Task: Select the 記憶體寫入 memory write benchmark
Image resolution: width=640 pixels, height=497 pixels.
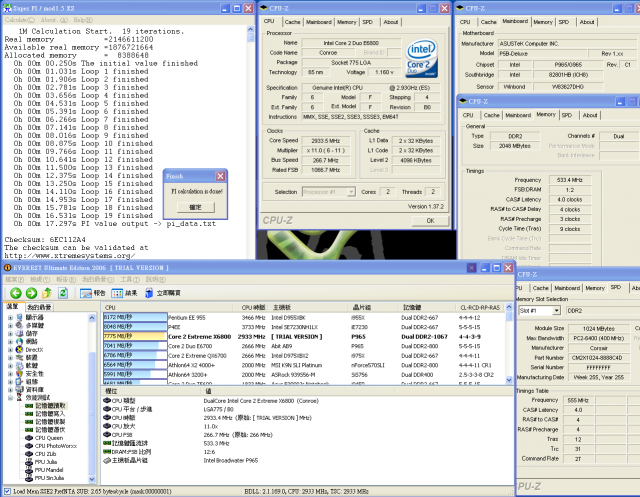Action: 50,414
